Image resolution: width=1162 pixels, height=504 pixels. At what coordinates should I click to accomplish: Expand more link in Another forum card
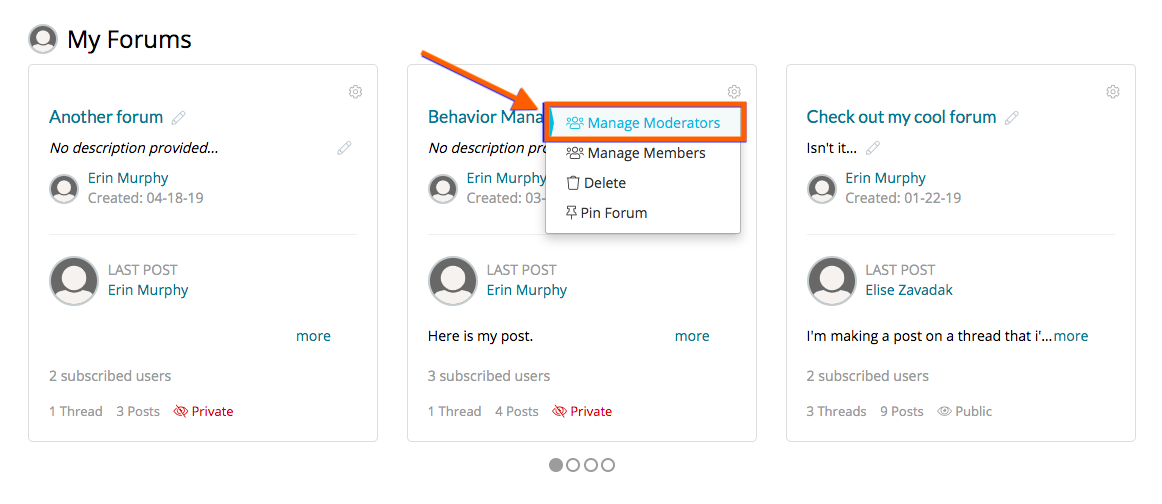coord(313,336)
